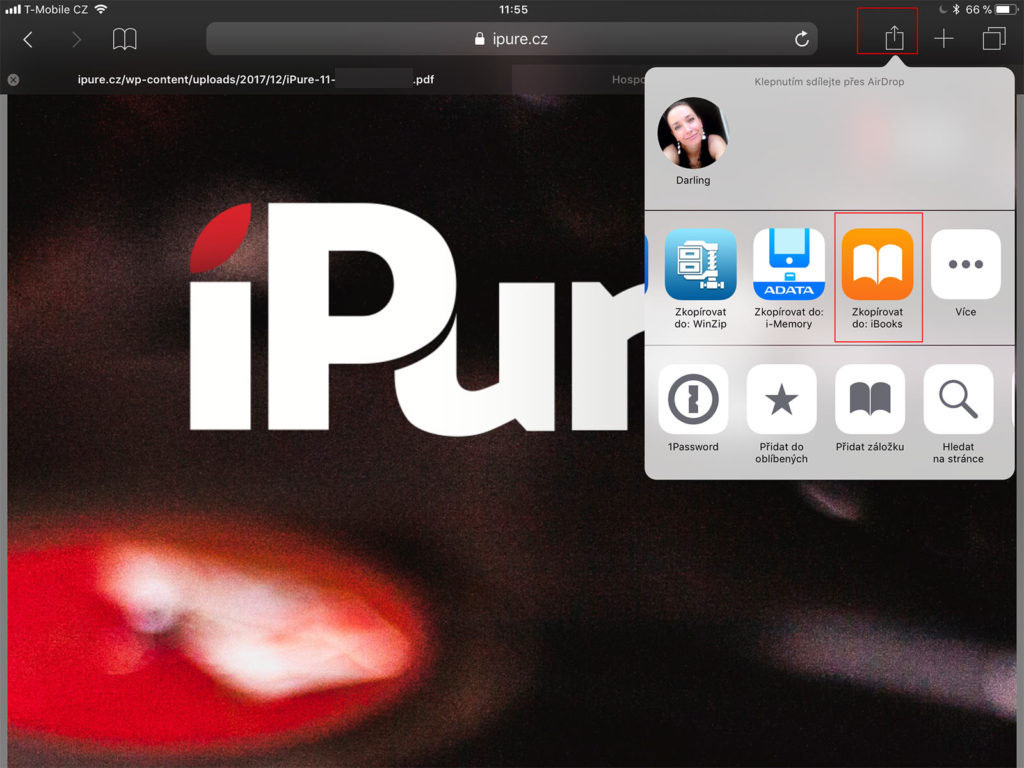Tap Přidat do oblíbených star icon
This screenshot has height=768, width=1024.
[781, 414]
